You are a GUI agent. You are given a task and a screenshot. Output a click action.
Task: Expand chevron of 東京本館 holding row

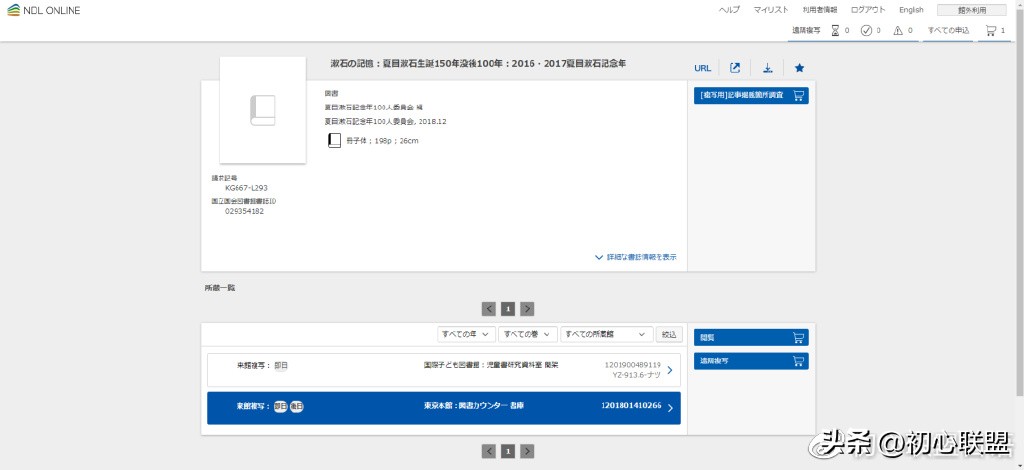point(669,409)
